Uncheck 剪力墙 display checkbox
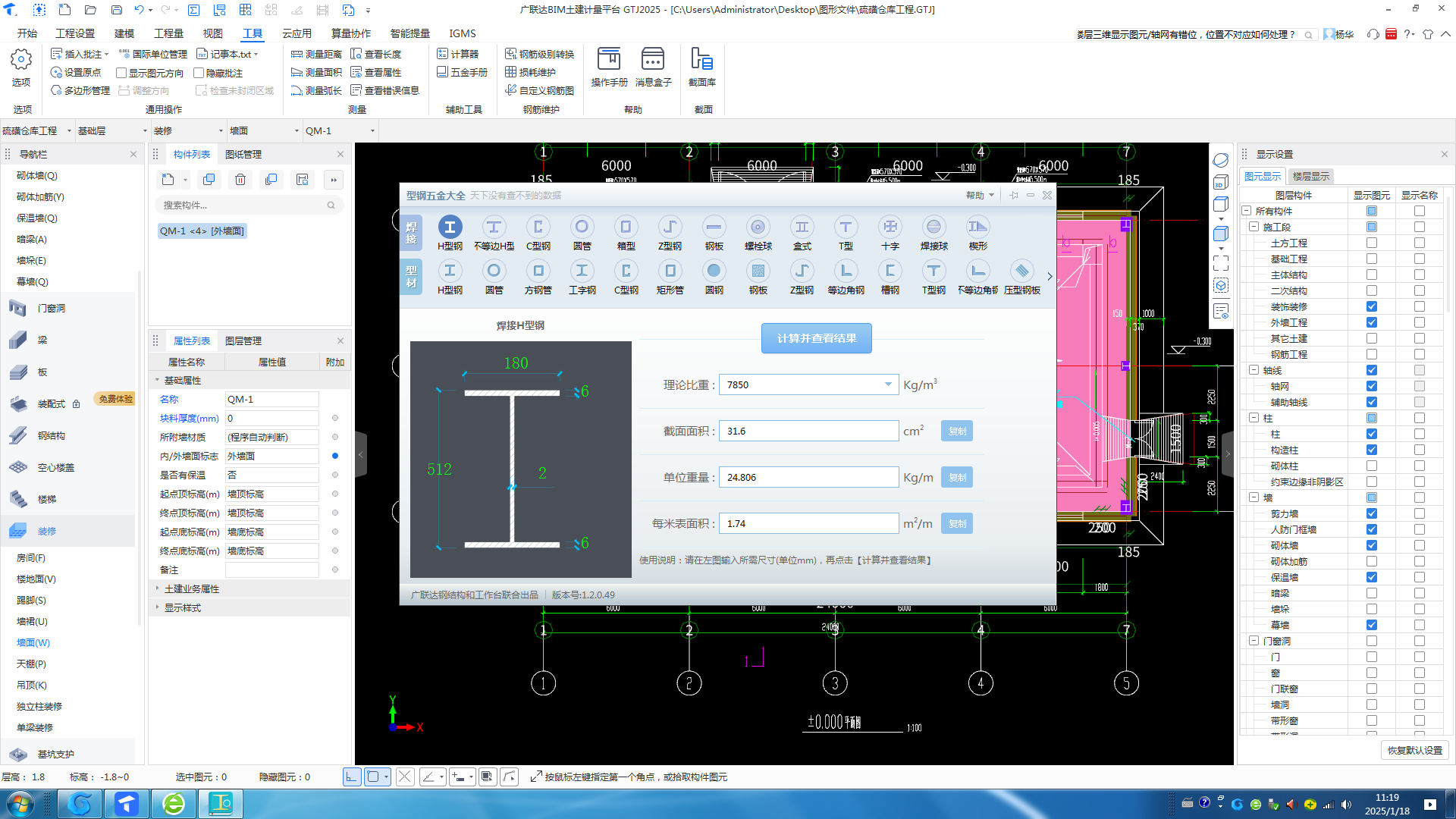 [1372, 513]
